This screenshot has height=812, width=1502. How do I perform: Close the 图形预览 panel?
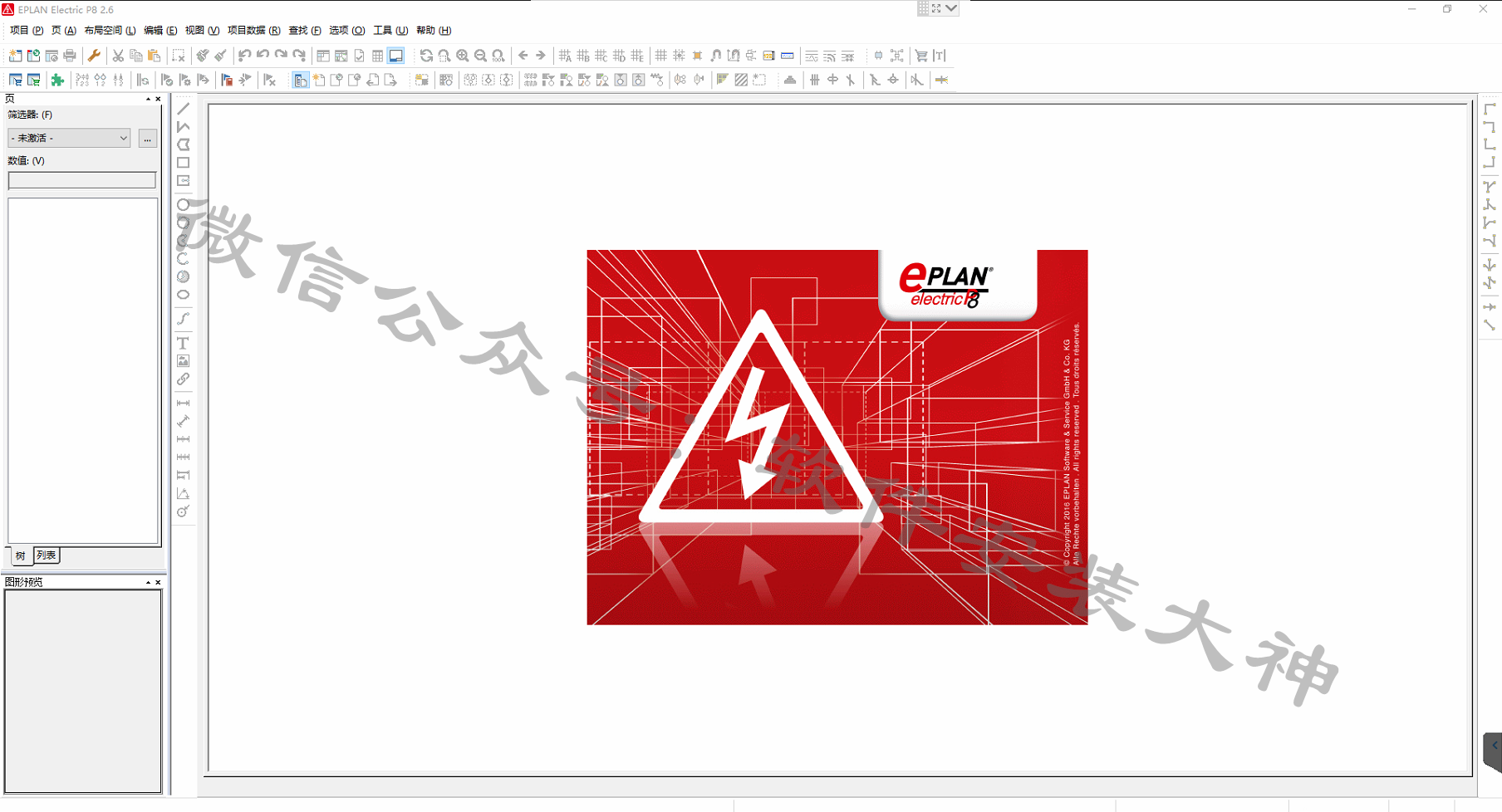(x=158, y=583)
